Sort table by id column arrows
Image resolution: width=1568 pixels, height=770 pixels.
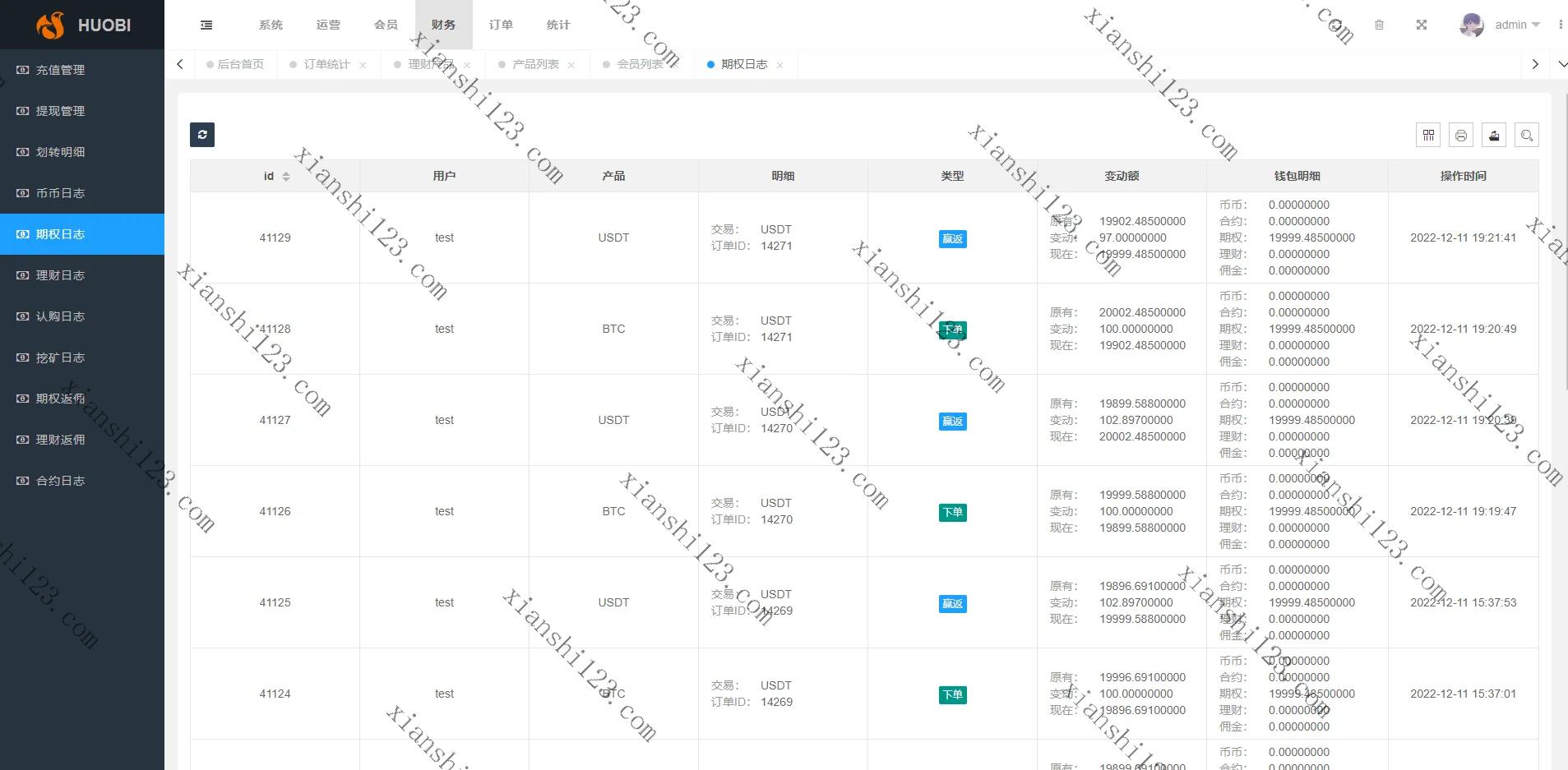click(286, 177)
